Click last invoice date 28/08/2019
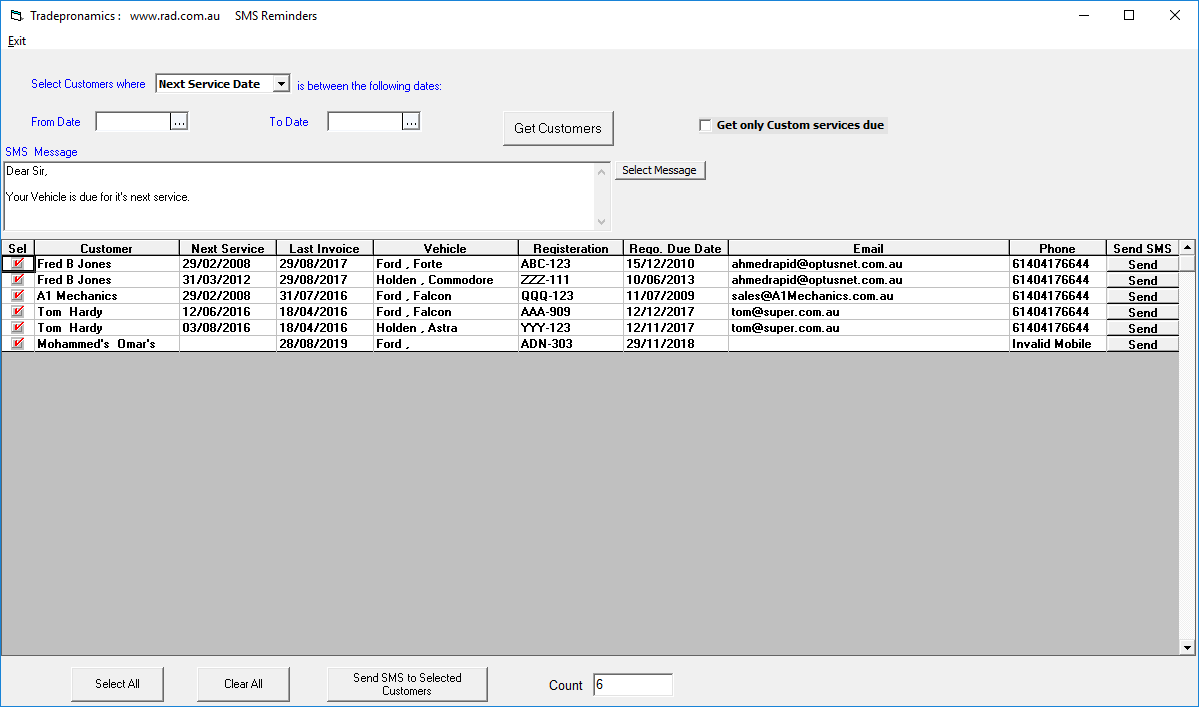This screenshot has width=1199, height=707. pyautogui.click(x=324, y=344)
